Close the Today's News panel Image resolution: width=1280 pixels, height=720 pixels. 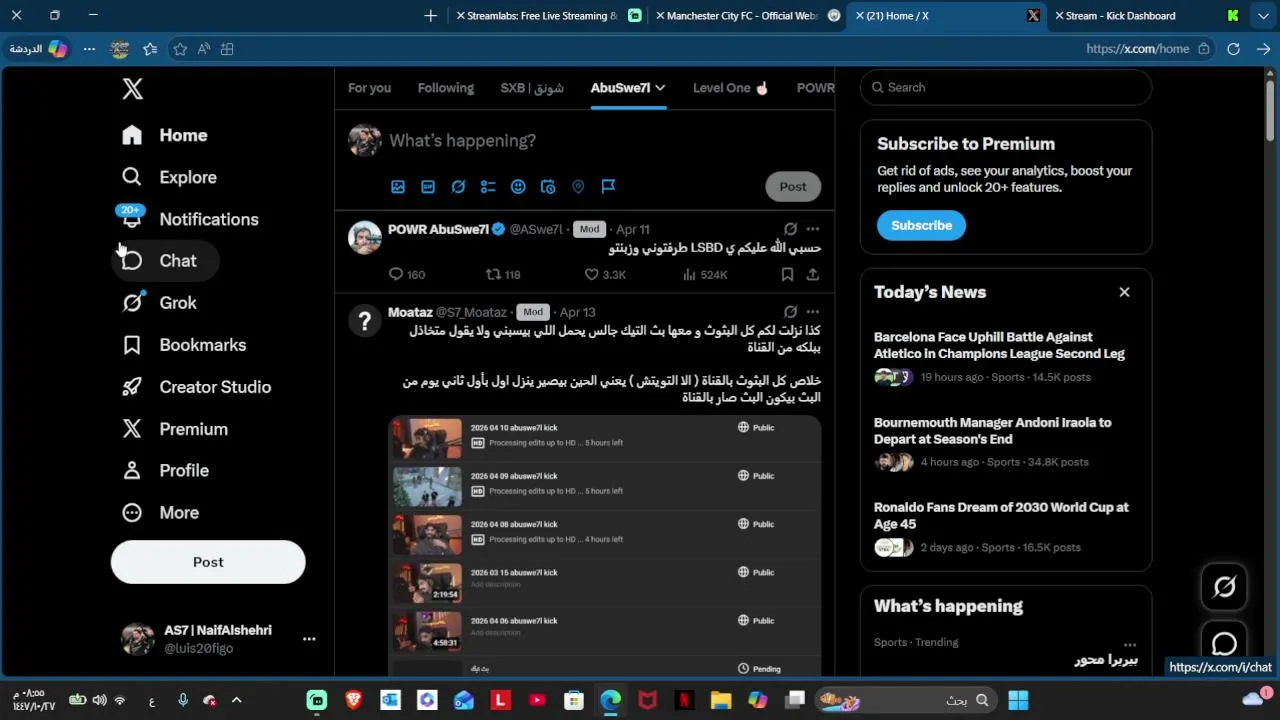[x=1124, y=292]
